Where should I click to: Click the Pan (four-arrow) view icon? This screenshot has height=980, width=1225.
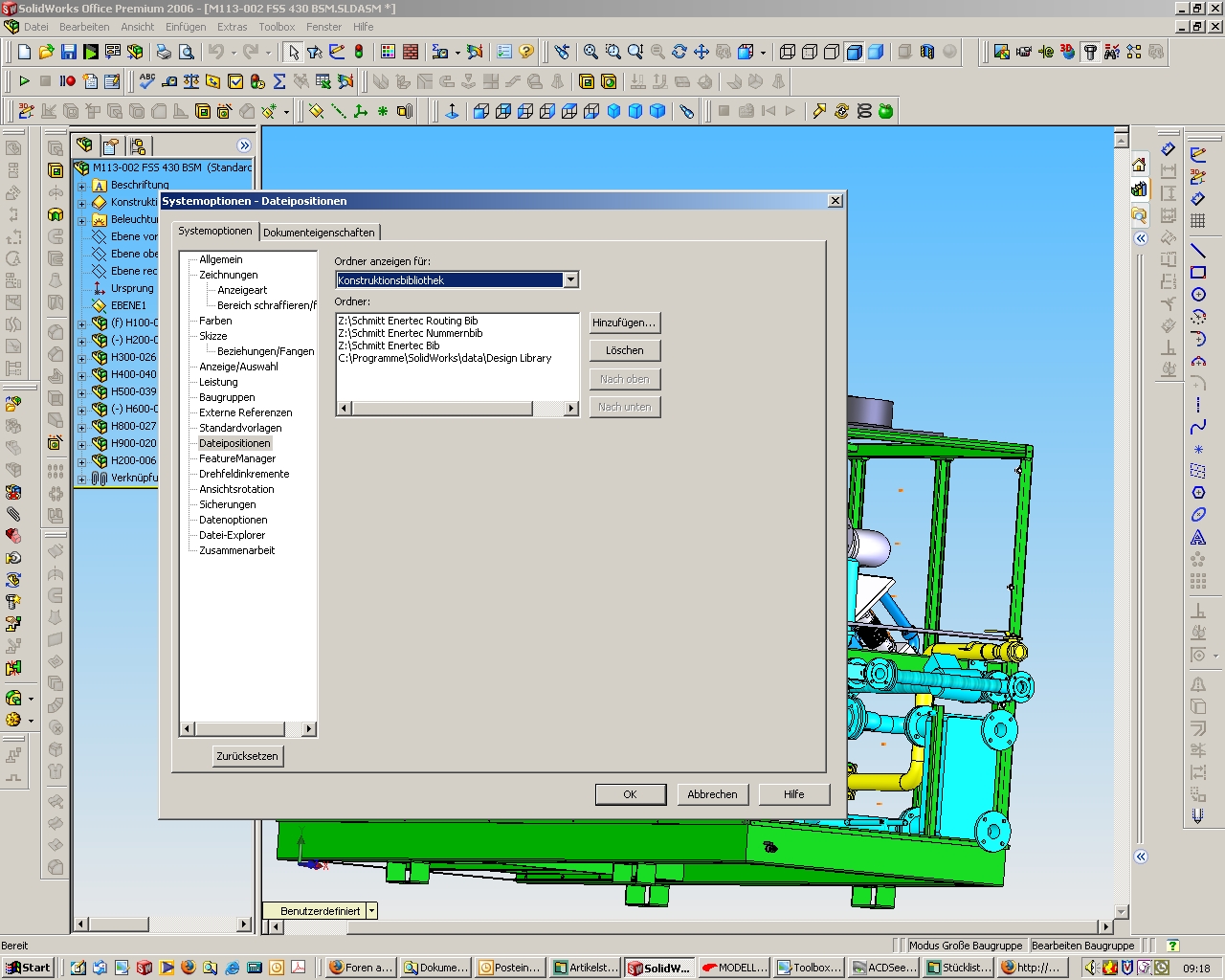[702, 52]
